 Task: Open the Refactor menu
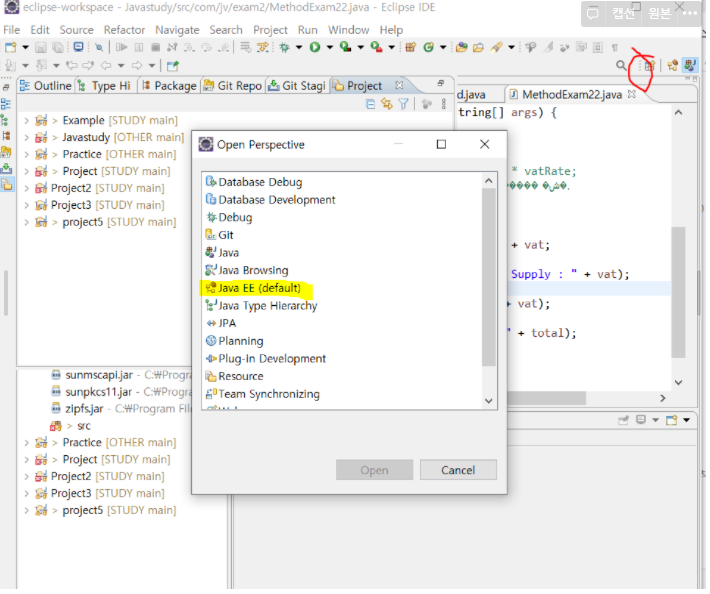[124, 30]
